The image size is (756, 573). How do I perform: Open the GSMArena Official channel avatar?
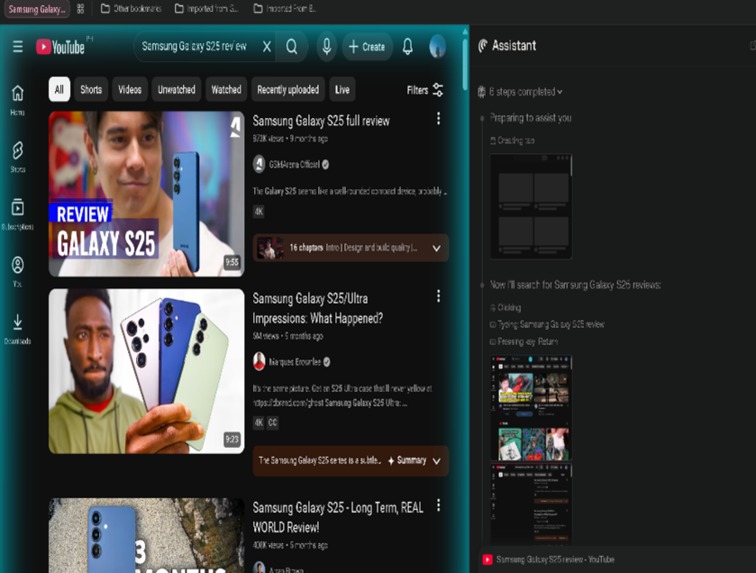(x=259, y=164)
